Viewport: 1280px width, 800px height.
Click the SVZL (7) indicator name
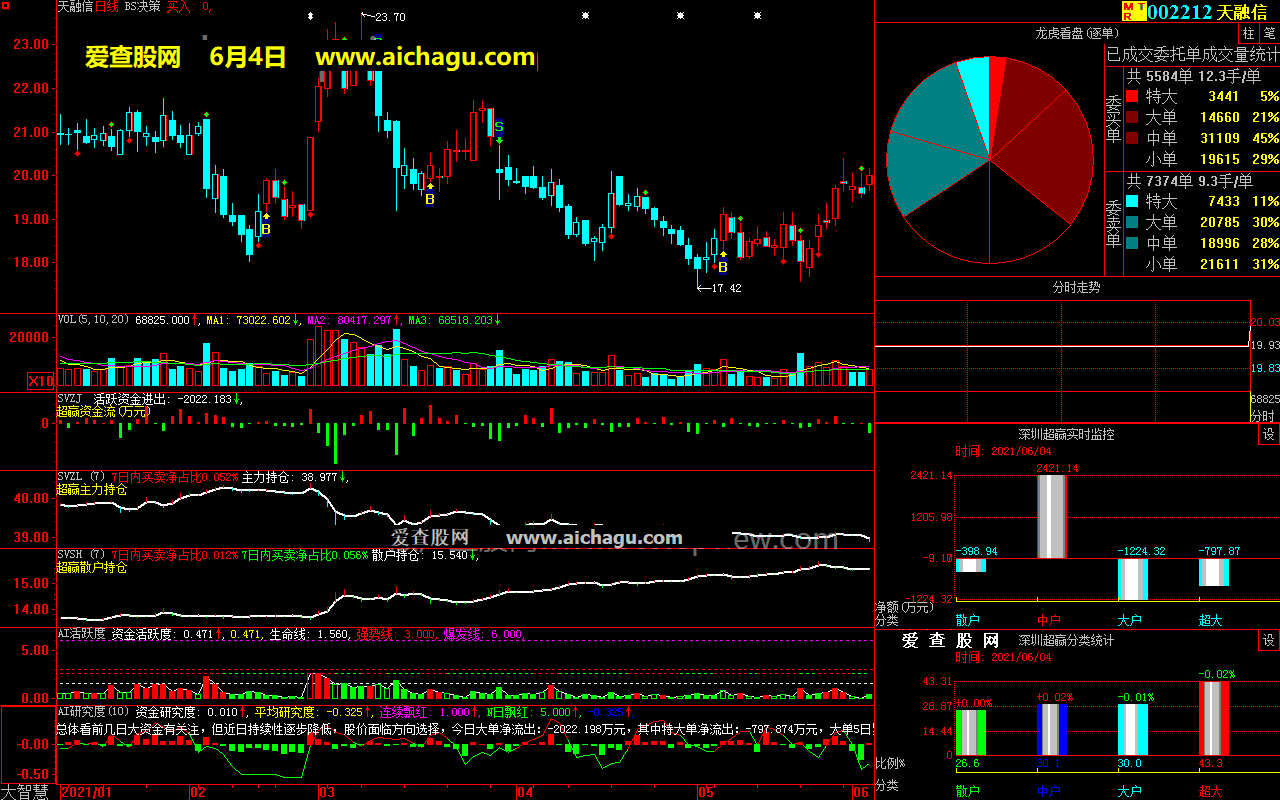pos(81,477)
